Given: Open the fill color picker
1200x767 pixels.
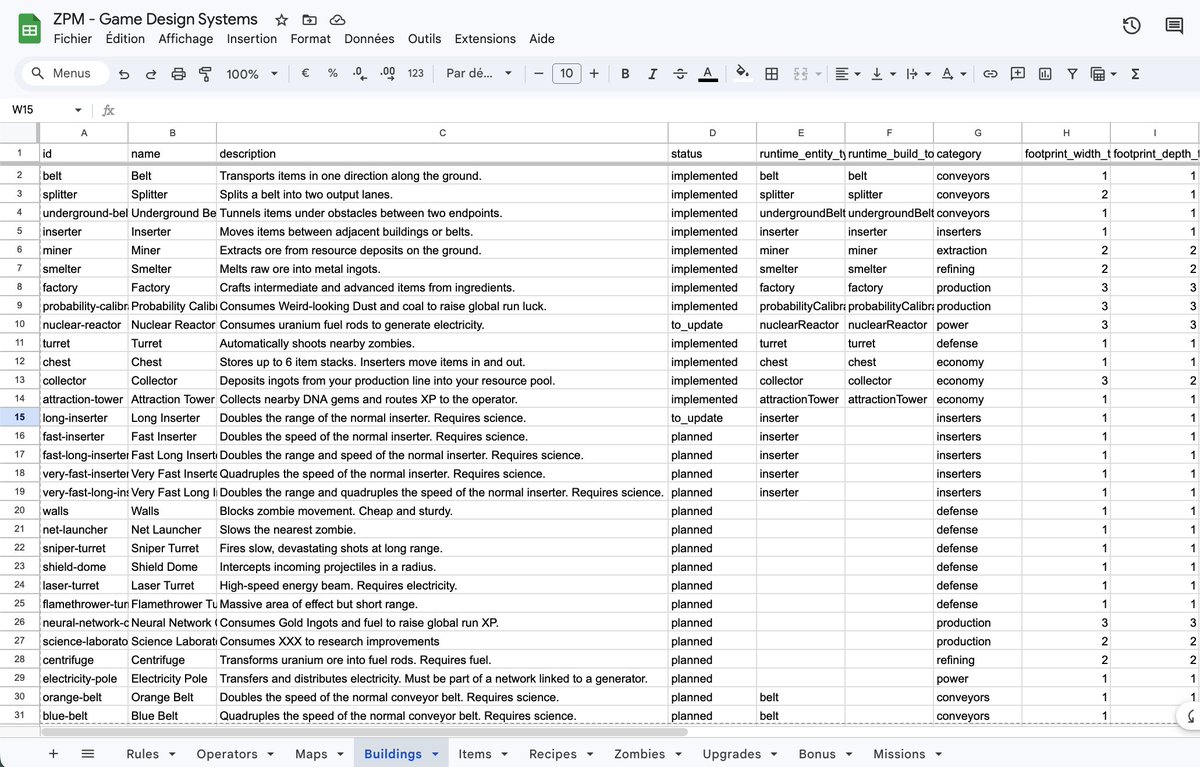Looking at the screenshot, I should click(742, 73).
